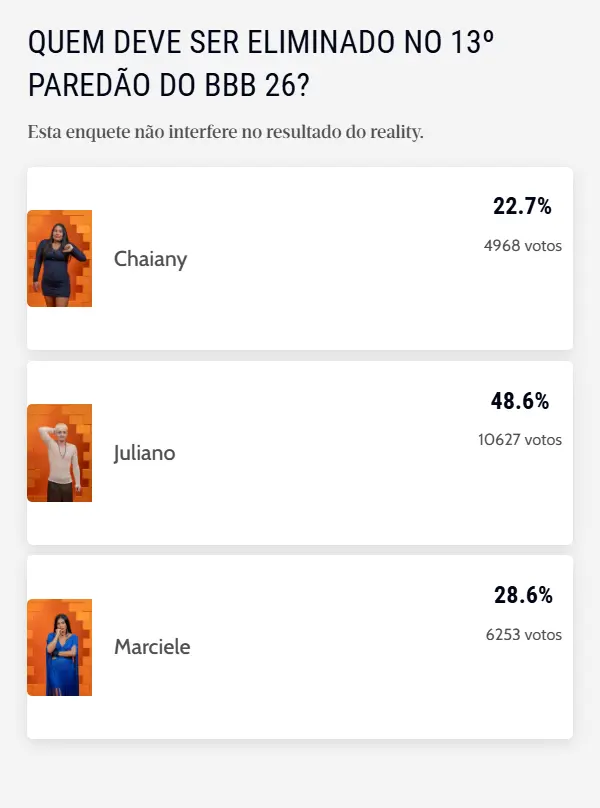Click the name label Juliano
Image resolution: width=600 pixels, height=808 pixels.
click(145, 453)
